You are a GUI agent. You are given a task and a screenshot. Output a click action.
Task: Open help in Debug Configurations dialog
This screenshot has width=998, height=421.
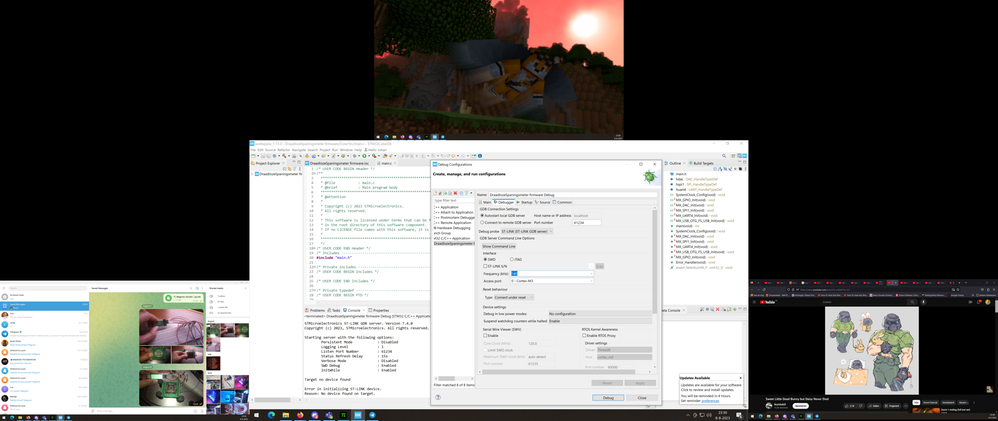click(x=438, y=397)
